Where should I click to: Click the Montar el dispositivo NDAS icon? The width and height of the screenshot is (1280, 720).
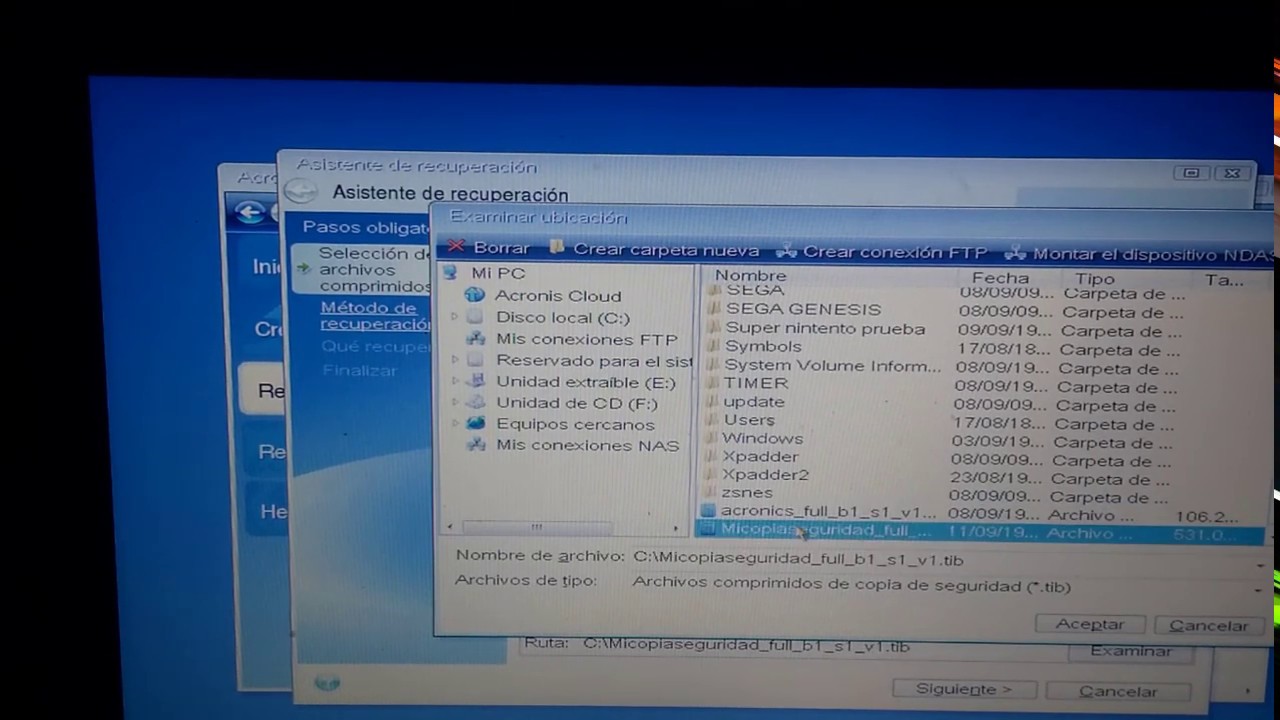(x=1016, y=254)
